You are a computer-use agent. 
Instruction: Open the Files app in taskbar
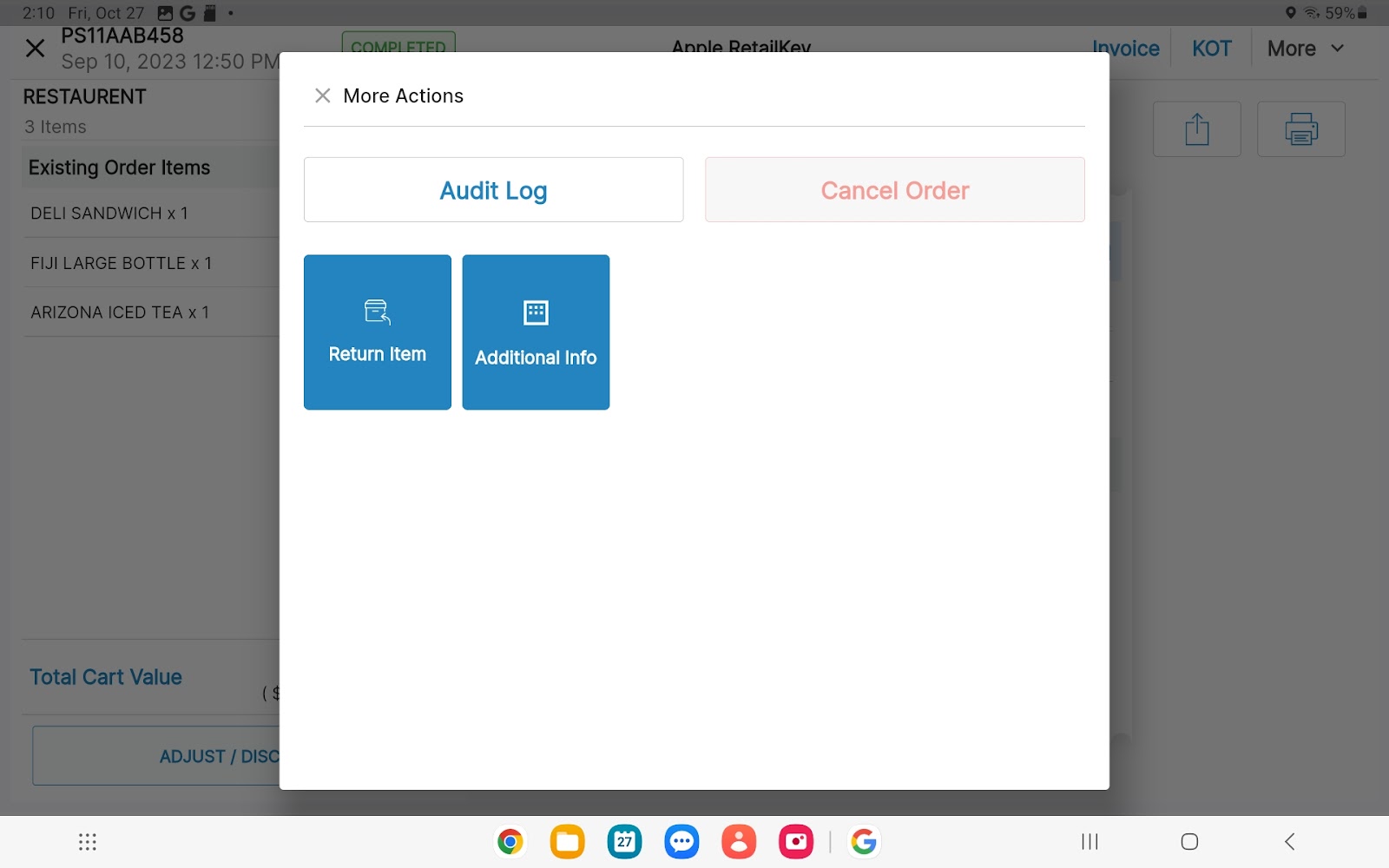567,841
